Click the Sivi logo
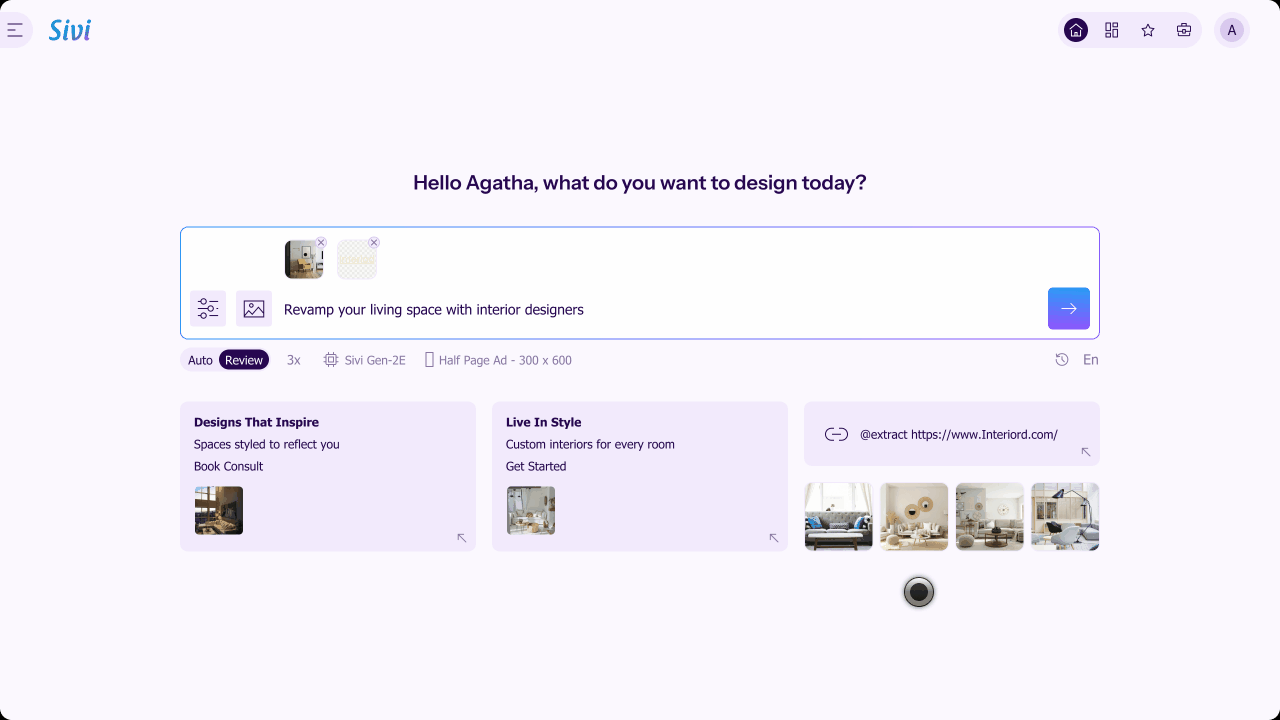The width and height of the screenshot is (1280, 720). 70,30
